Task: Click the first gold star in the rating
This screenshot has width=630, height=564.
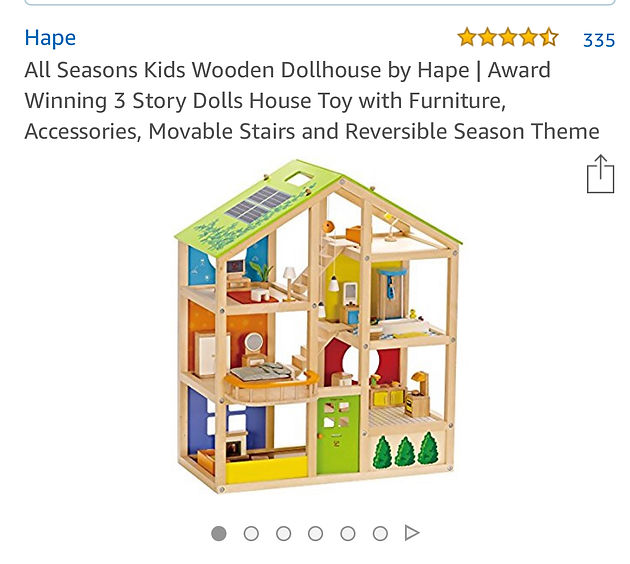Action: point(467,37)
